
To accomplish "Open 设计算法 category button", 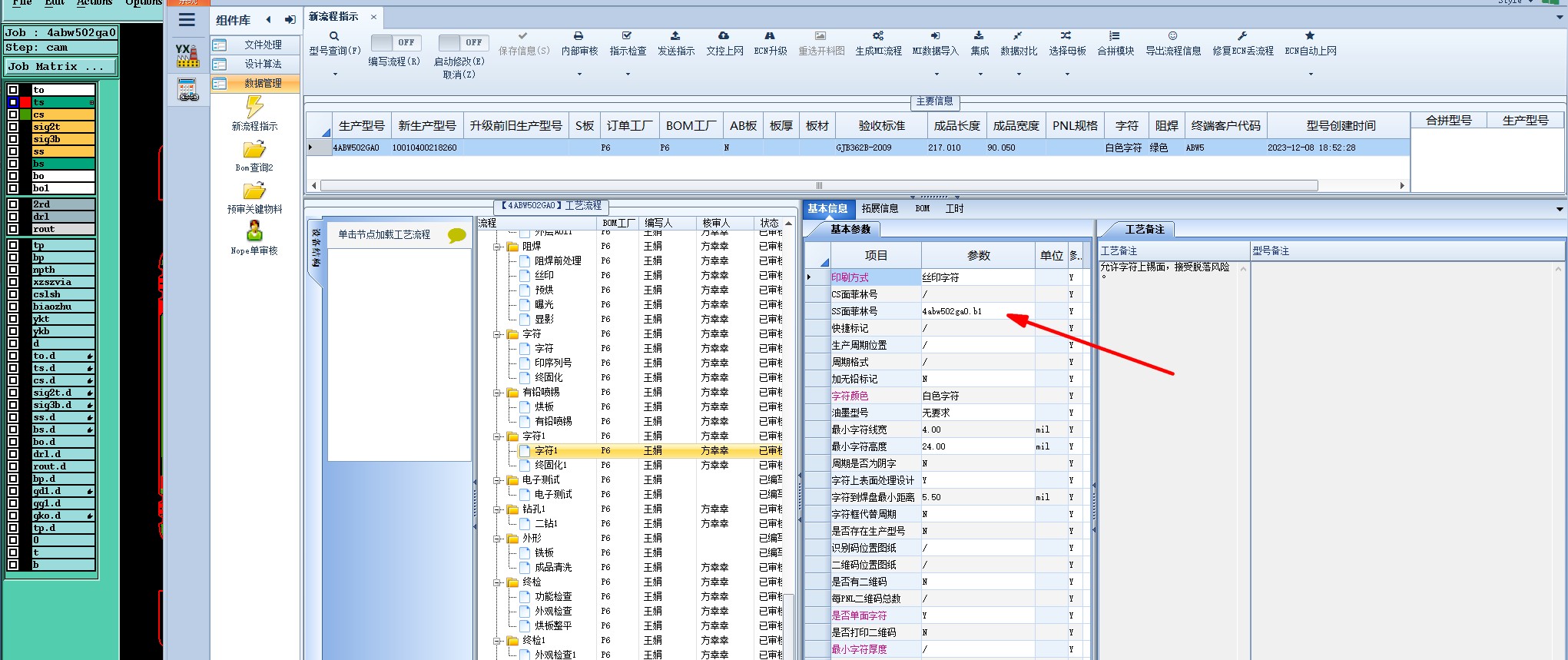I will (255, 64).
